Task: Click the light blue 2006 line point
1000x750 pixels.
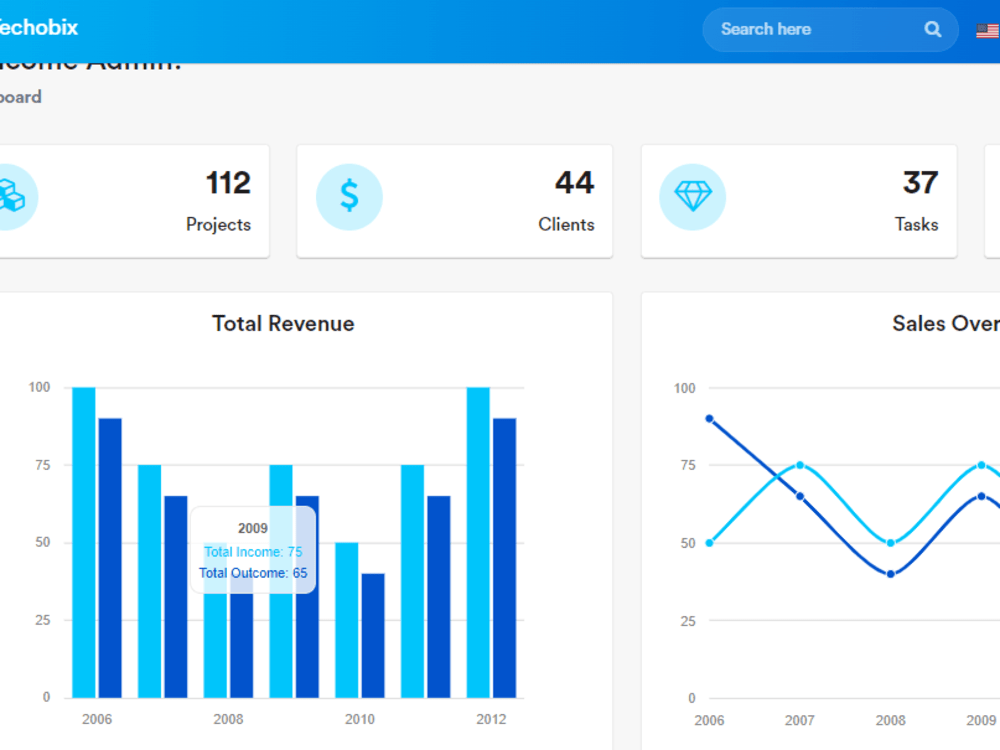Action: [709, 543]
